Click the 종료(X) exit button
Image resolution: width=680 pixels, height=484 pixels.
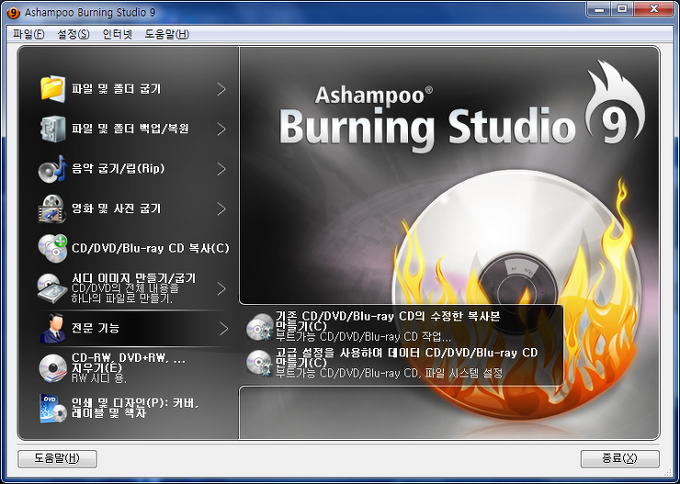tap(620, 458)
